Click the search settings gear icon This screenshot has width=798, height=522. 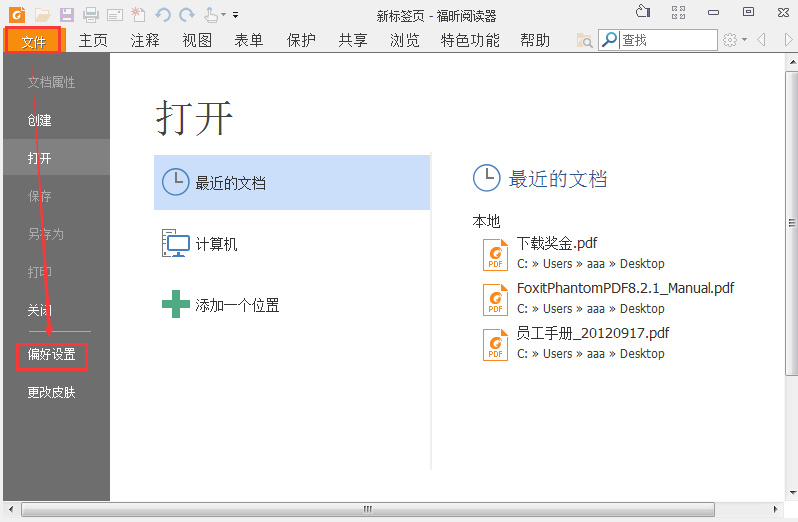pos(730,40)
